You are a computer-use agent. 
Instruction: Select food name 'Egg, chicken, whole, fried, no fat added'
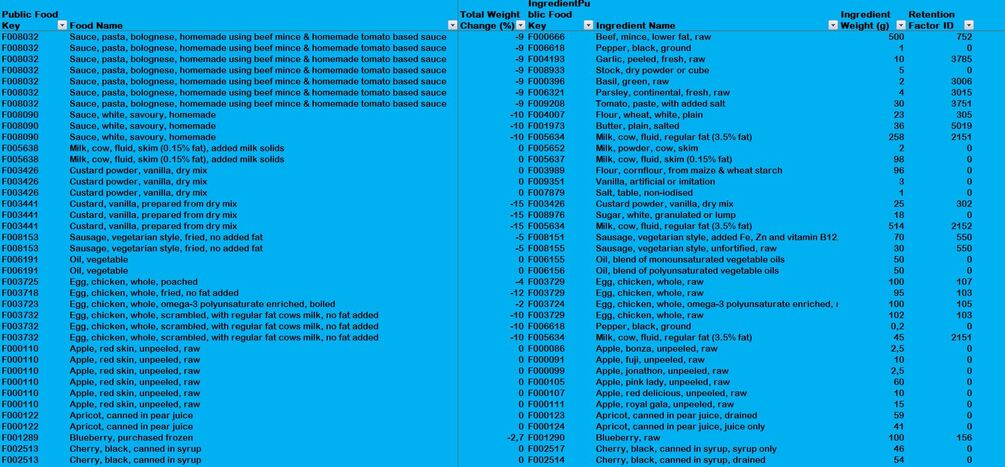pyautogui.click(x=154, y=293)
